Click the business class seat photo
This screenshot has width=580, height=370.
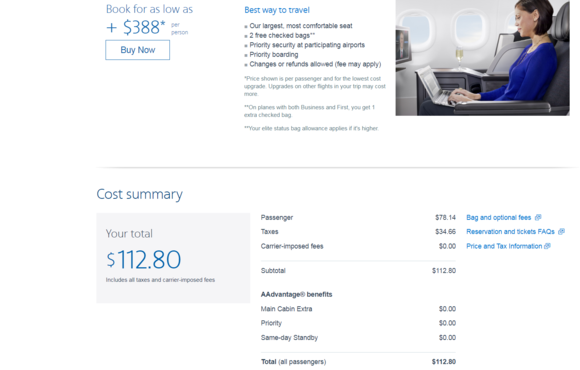(482, 58)
